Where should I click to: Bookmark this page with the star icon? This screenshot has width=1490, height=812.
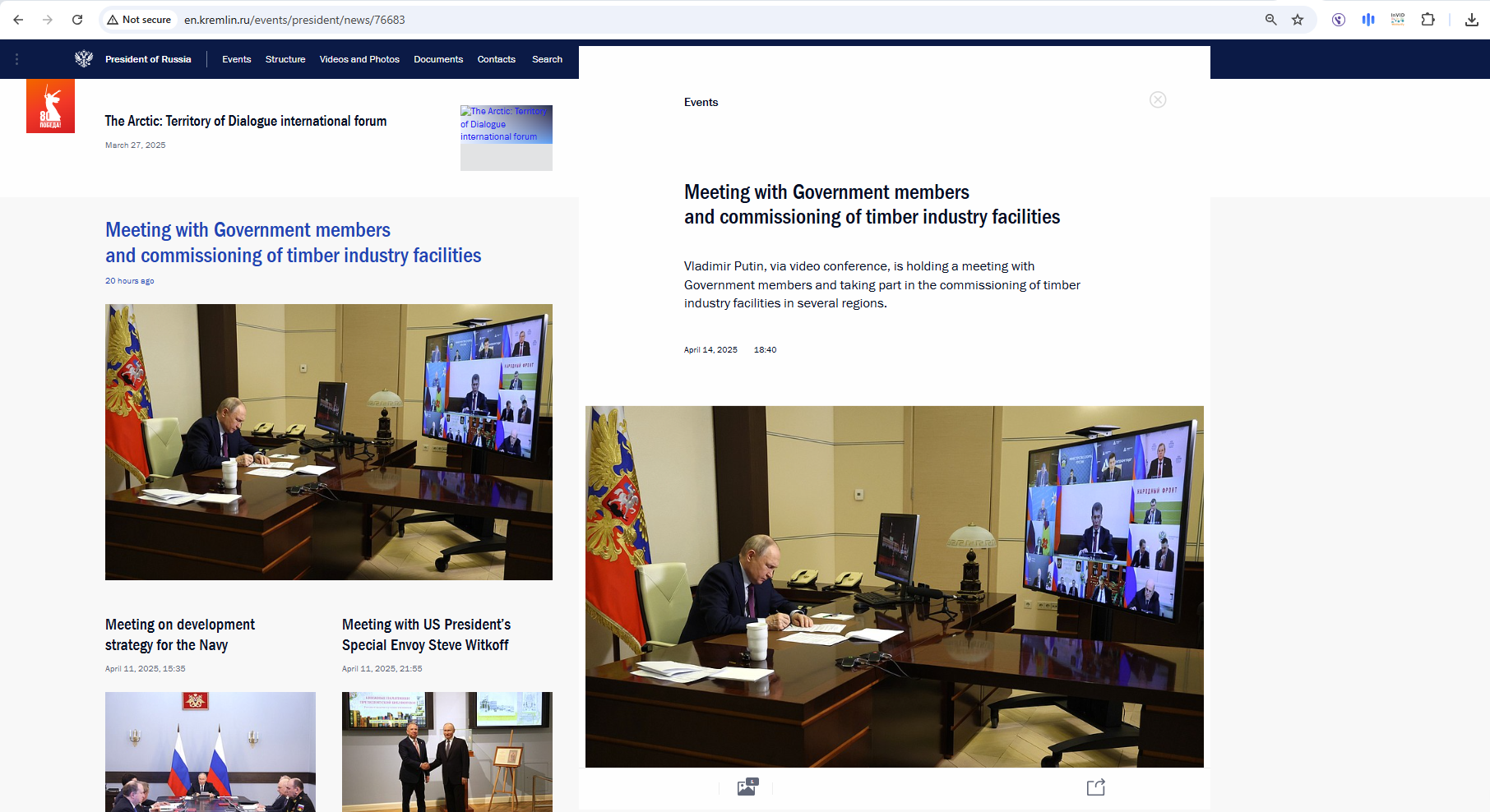tap(1298, 20)
